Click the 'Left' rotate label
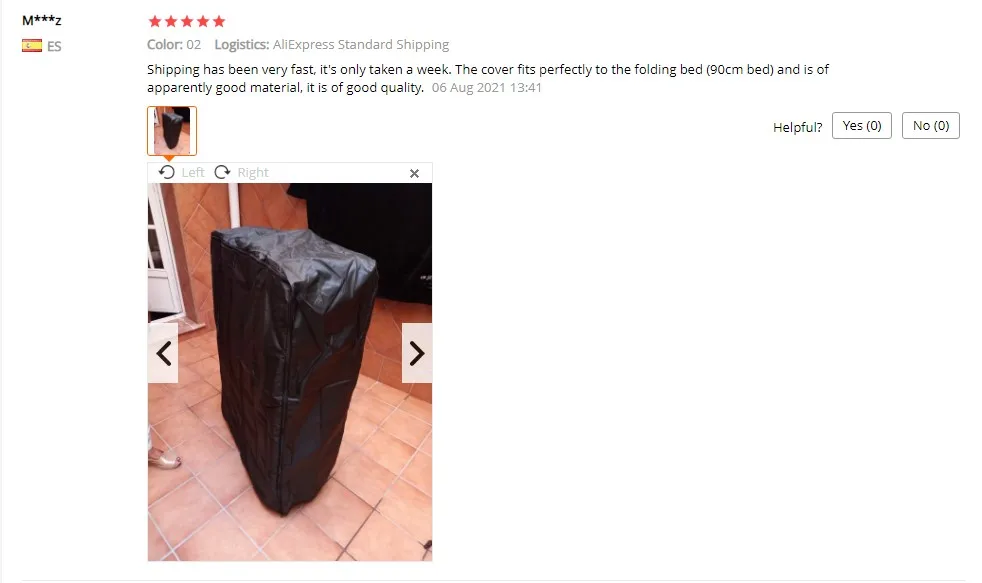This screenshot has width=982, height=583. pyautogui.click(x=193, y=172)
